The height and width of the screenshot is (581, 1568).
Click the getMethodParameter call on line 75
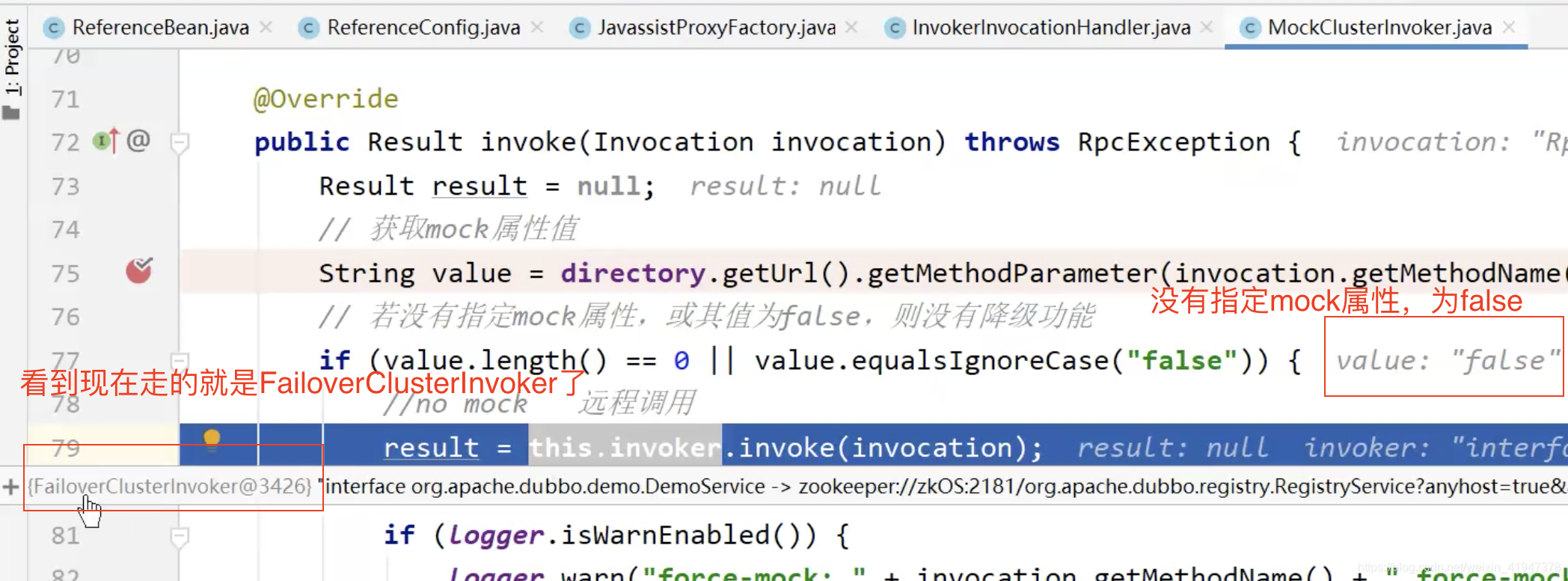click(1012, 273)
